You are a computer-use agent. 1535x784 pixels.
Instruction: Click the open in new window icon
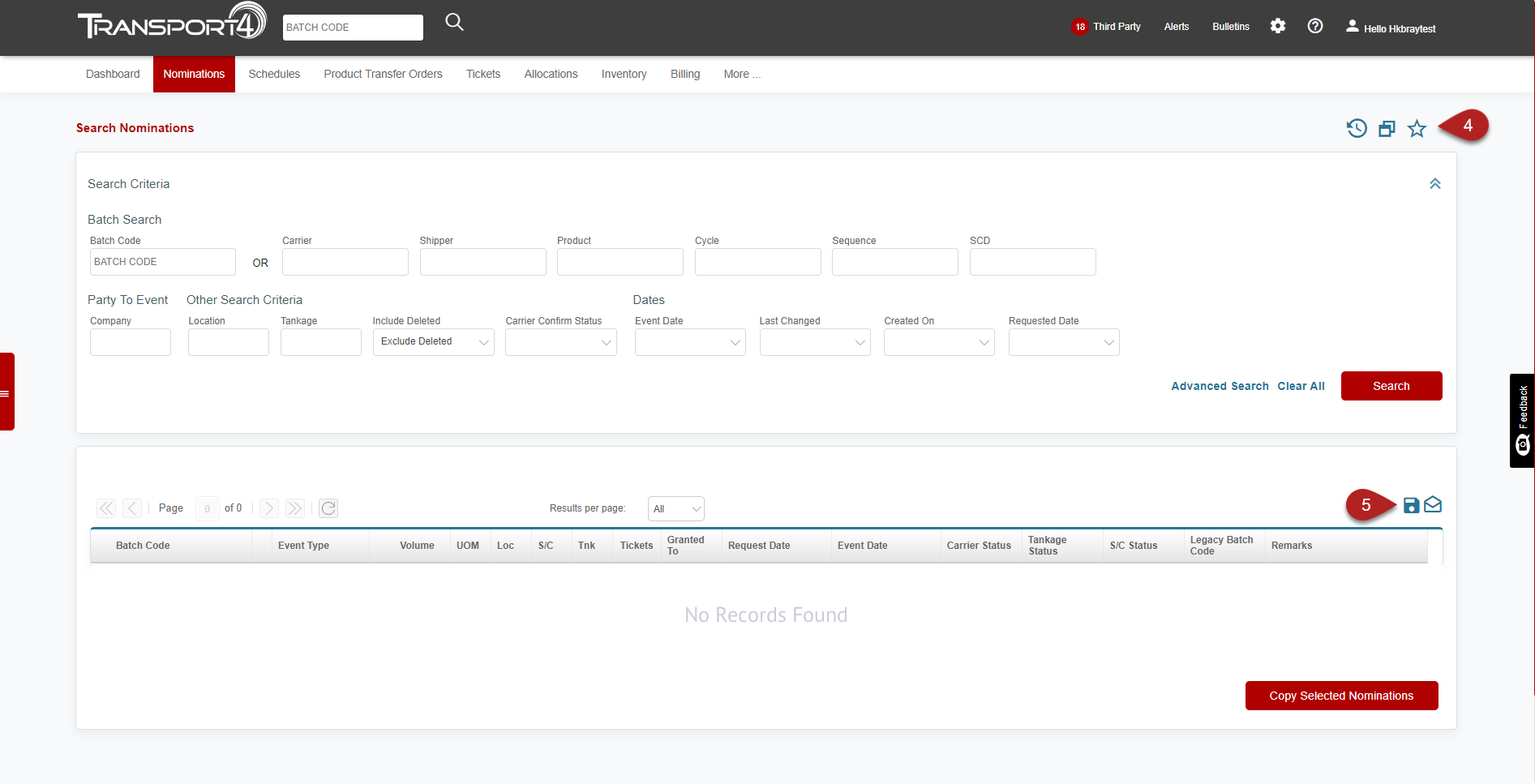(1387, 129)
